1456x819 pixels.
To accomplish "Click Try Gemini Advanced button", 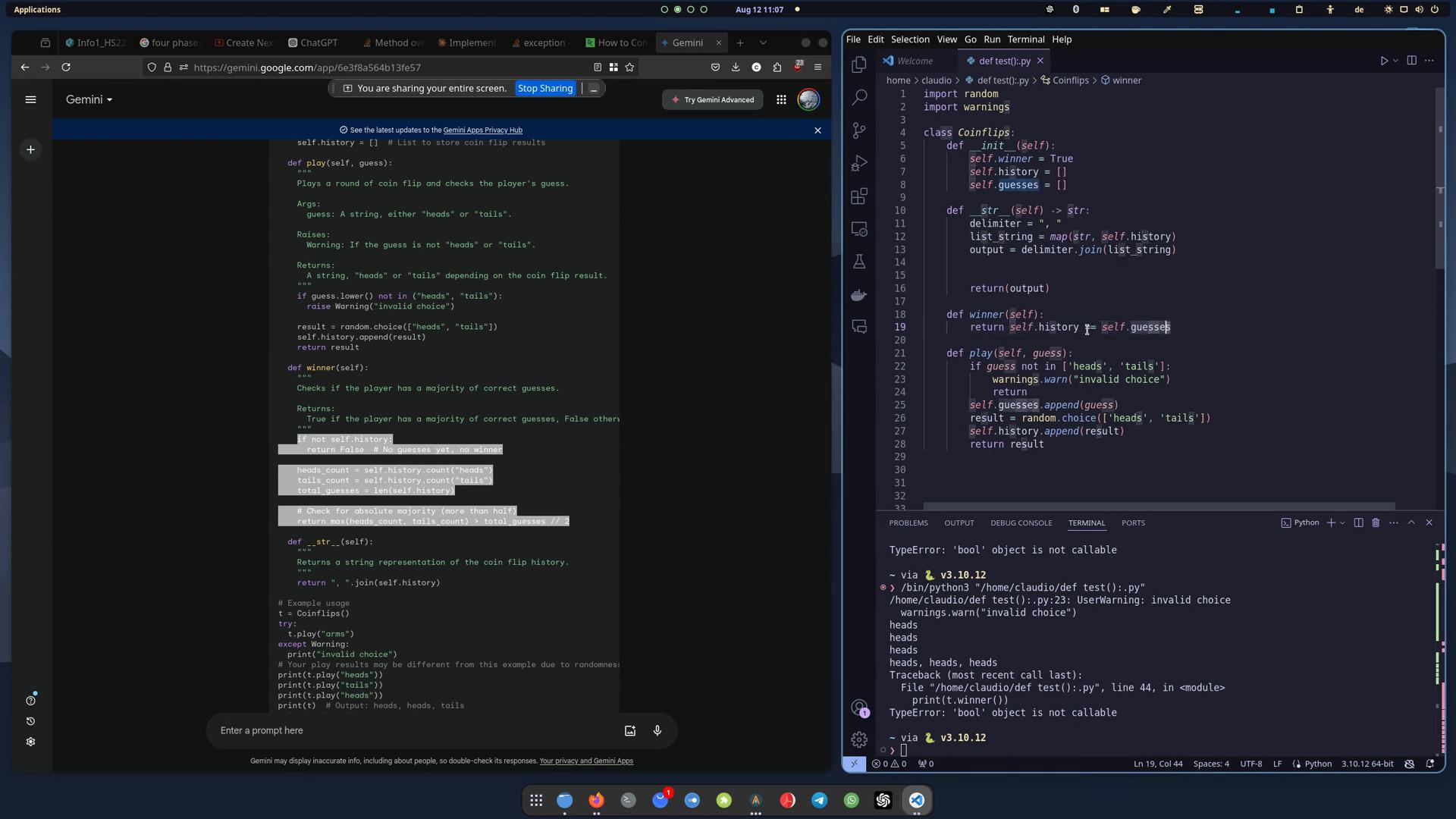I will 713,99.
